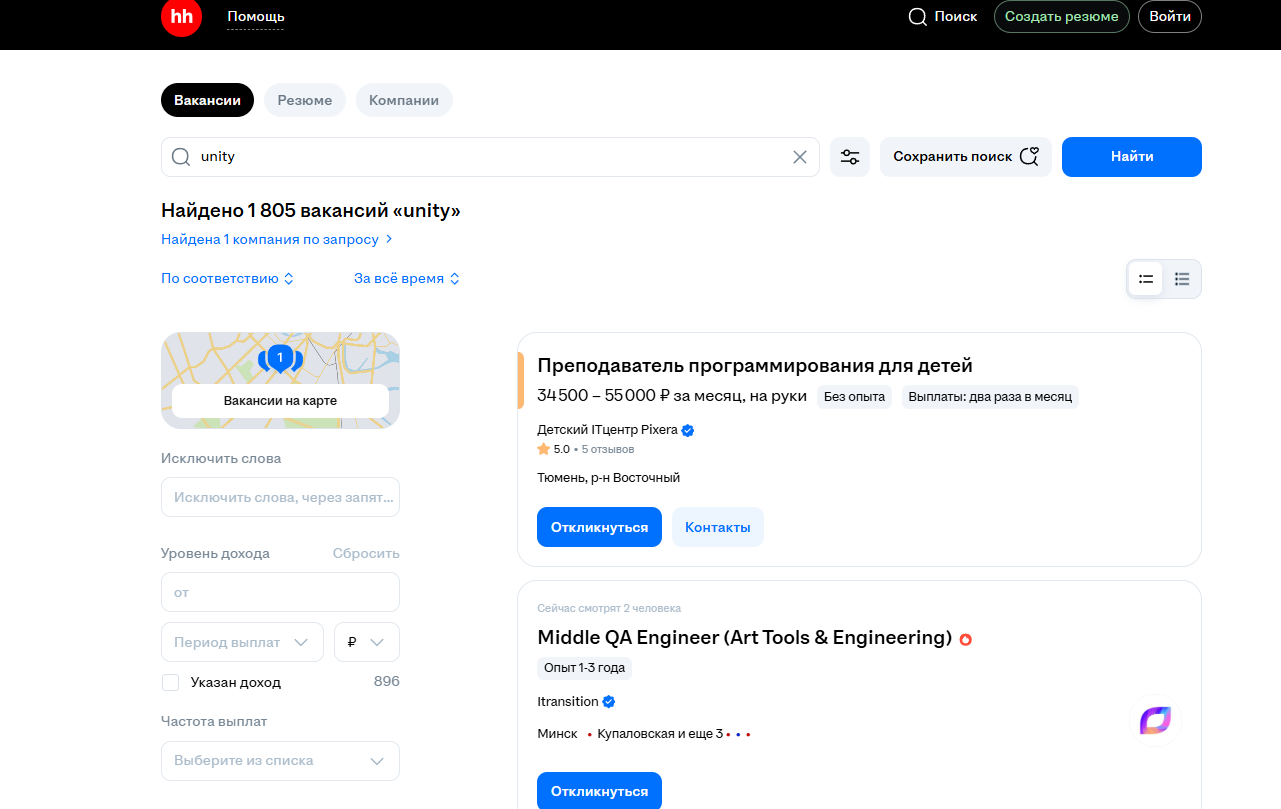The height and width of the screenshot is (809, 1281).
Task: Open the currency ₽ dropdown
Action: coord(366,642)
